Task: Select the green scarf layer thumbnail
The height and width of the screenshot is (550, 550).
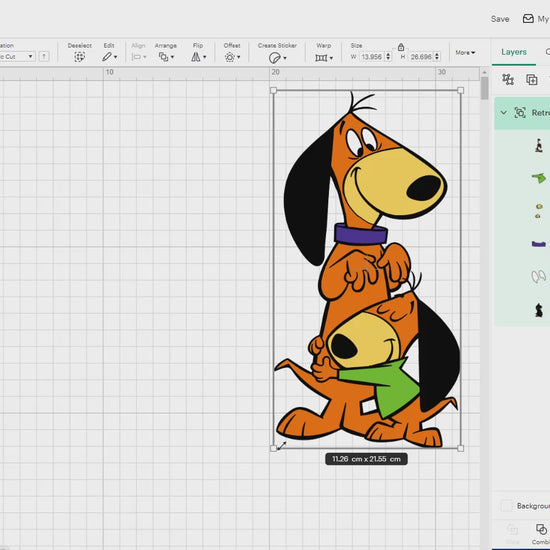Action: tap(539, 178)
